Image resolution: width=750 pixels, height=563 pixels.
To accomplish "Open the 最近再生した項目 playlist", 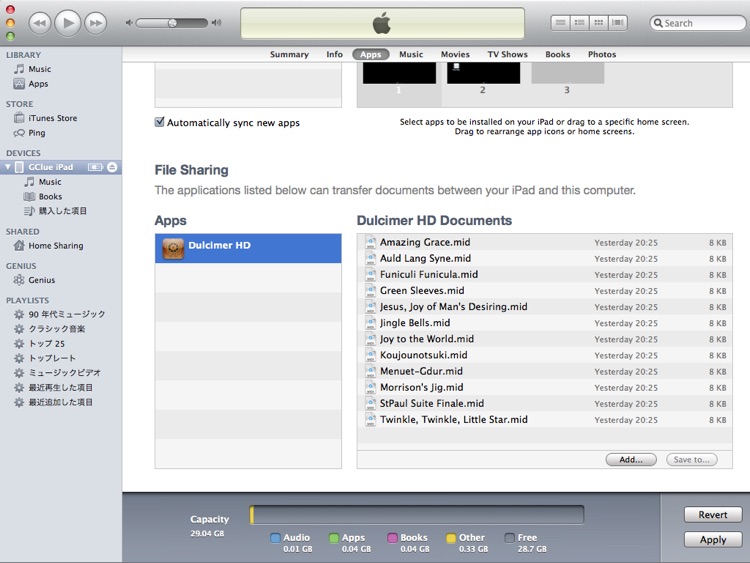I will (61, 387).
